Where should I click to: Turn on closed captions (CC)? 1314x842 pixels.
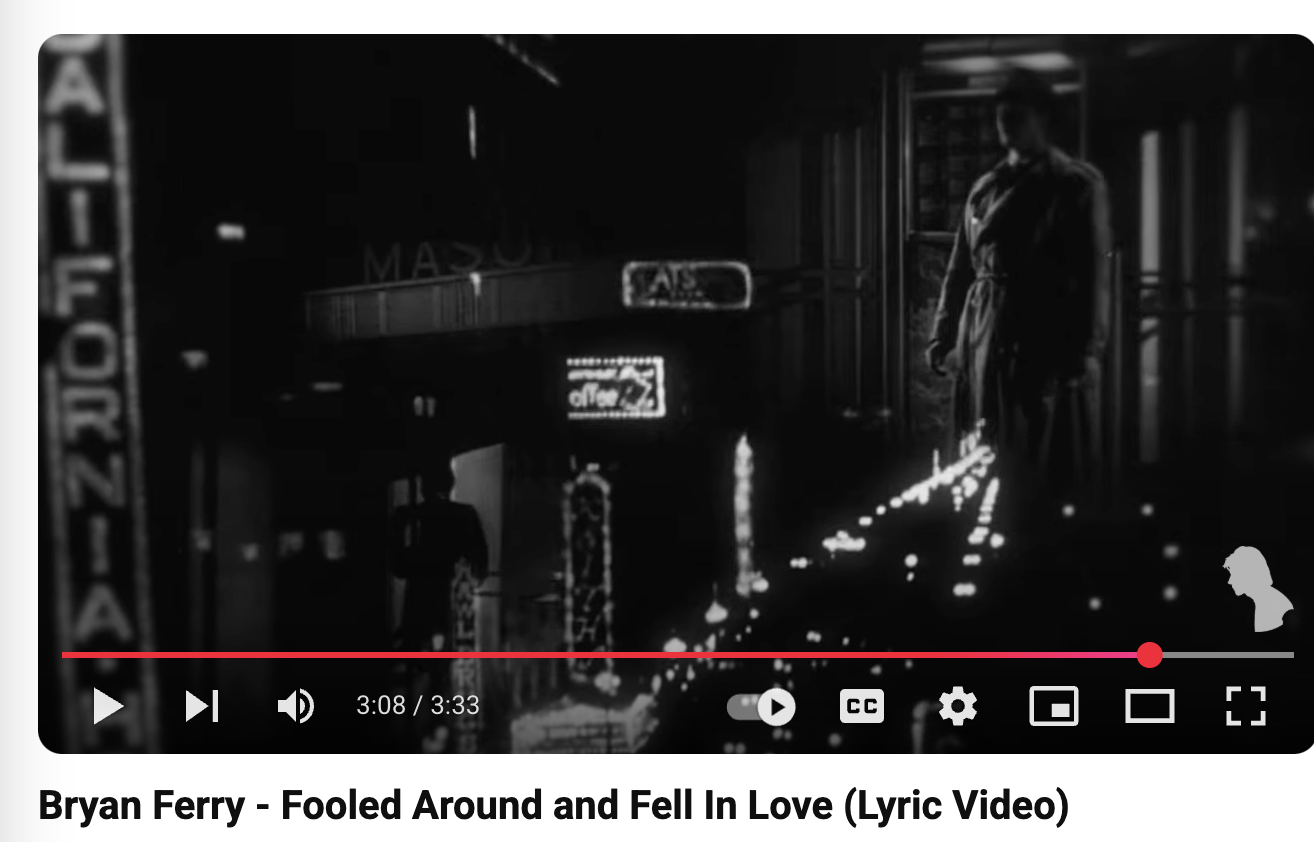pos(862,706)
